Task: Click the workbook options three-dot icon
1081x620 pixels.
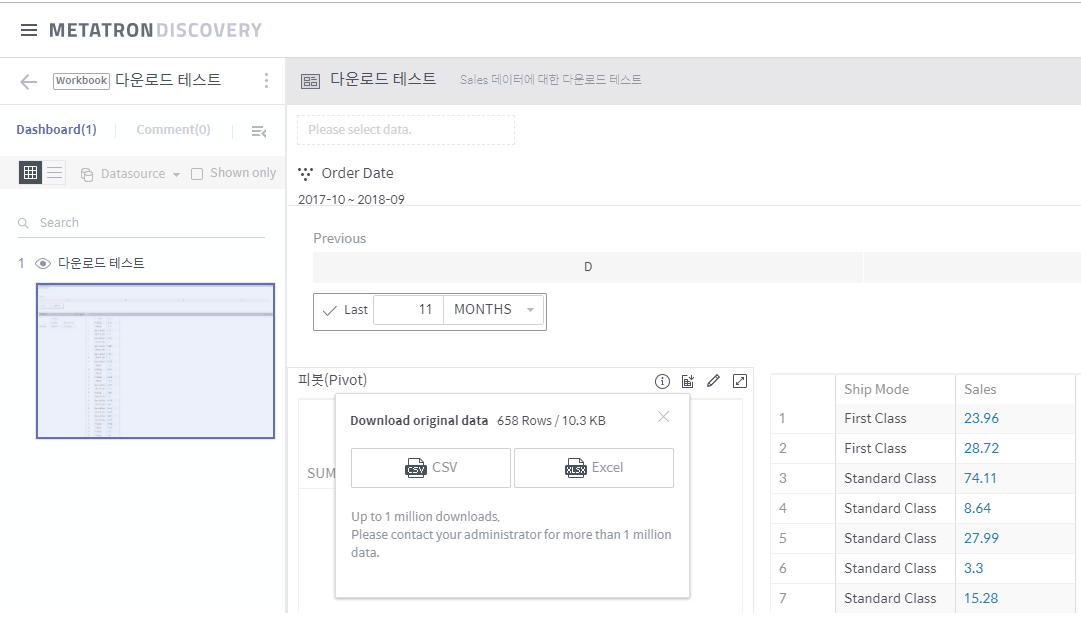Action: click(x=266, y=80)
